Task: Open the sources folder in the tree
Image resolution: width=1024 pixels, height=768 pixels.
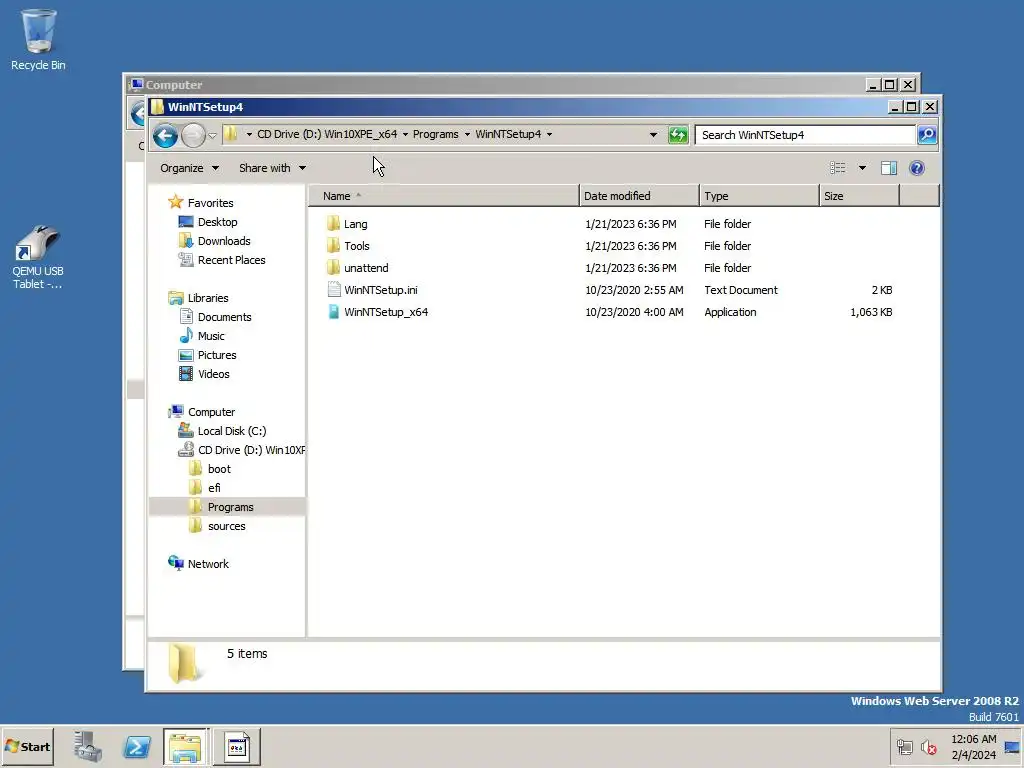Action: [x=227, y=526]
